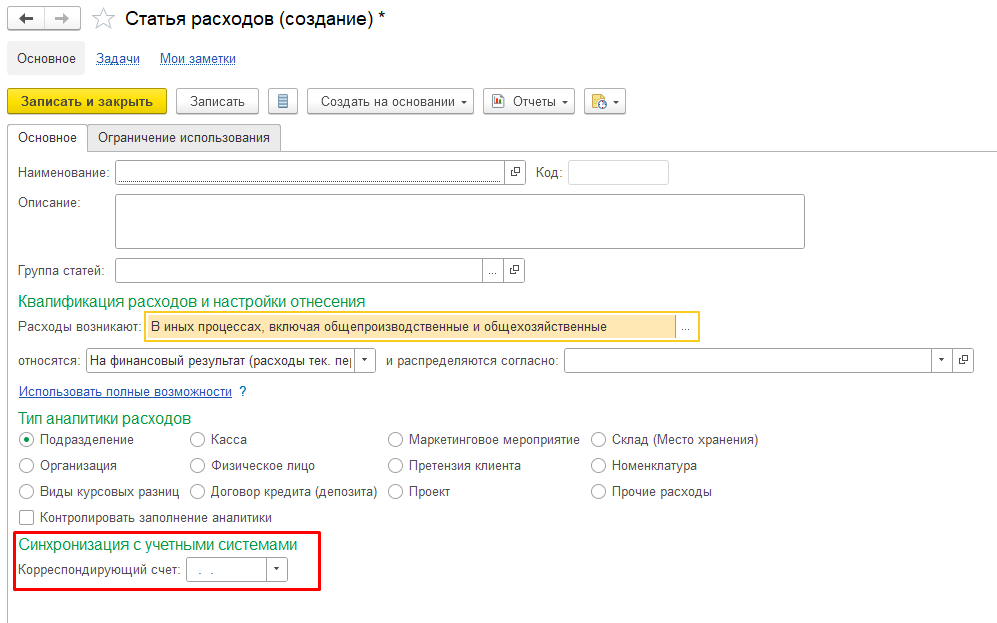Expand the Корреспондирующий счет dropdown

277,569
